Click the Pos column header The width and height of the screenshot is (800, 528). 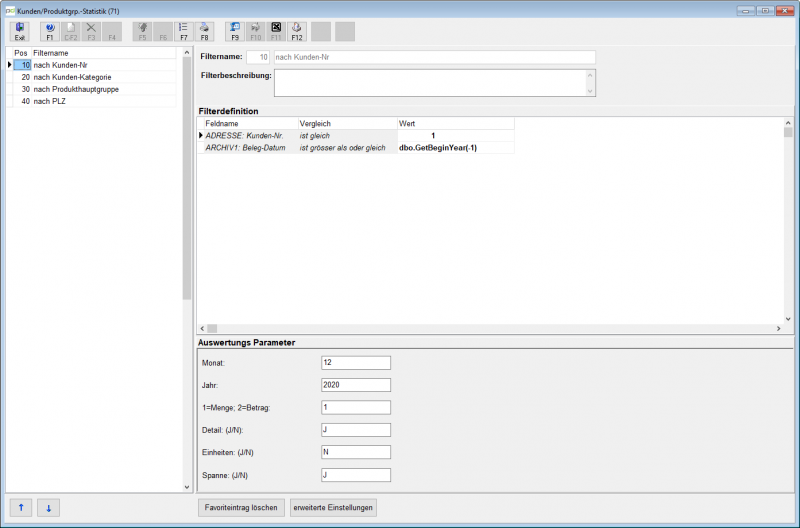click(21, 53)
